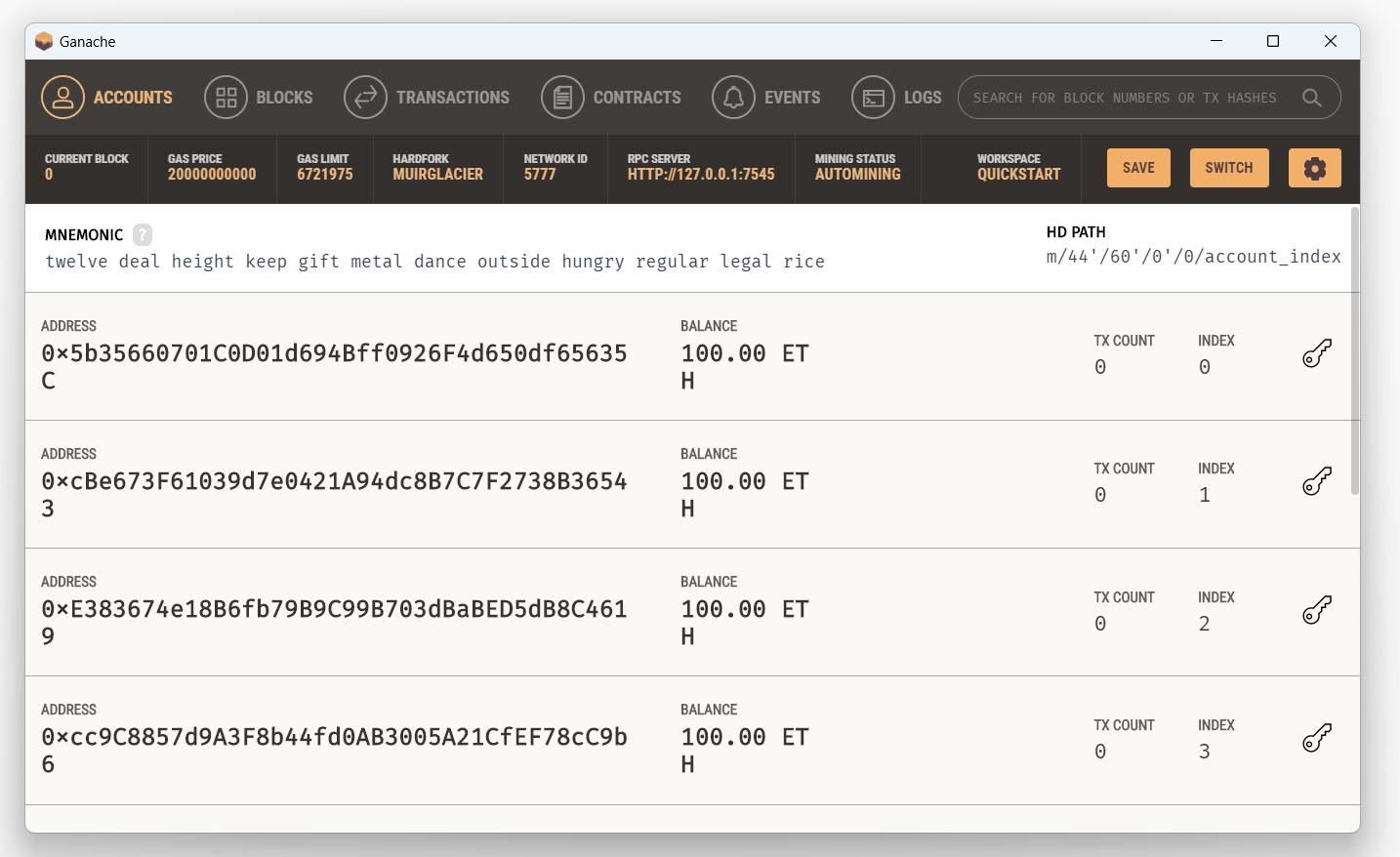Click the vertical scrollbar of accounts list

pyautogui.click(x=1354, y=351)
